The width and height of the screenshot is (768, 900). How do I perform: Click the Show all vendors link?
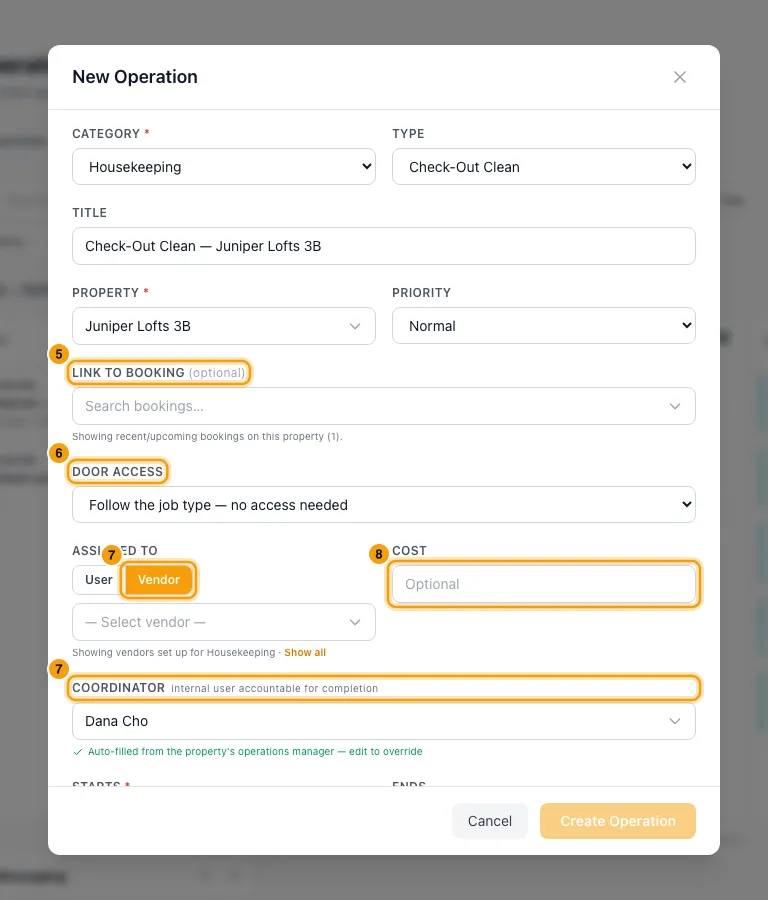pos(305,653)
